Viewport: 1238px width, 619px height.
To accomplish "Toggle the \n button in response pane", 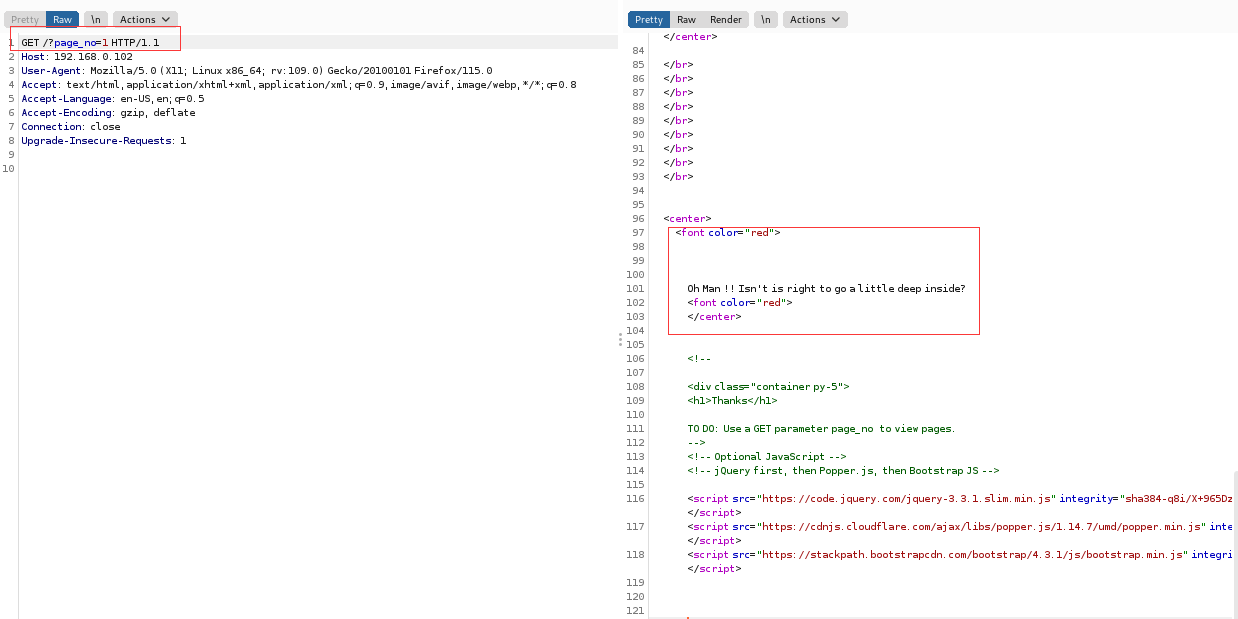I will 765,19.
